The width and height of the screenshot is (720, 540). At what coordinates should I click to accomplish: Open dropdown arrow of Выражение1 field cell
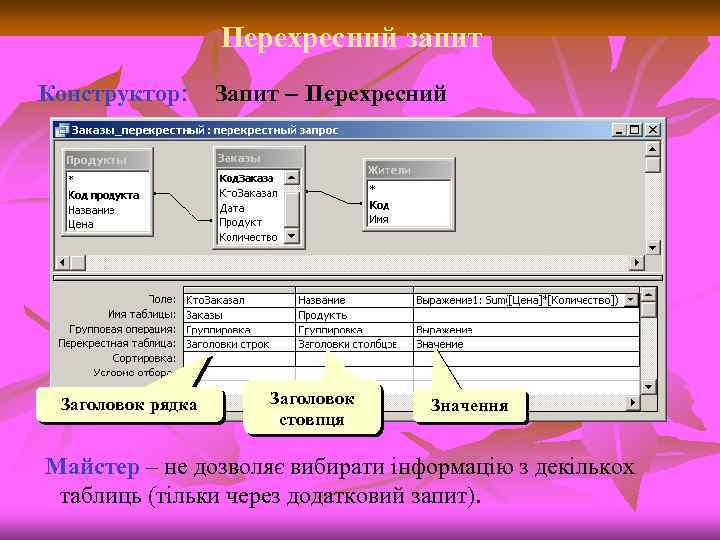[x=631, y=300]
